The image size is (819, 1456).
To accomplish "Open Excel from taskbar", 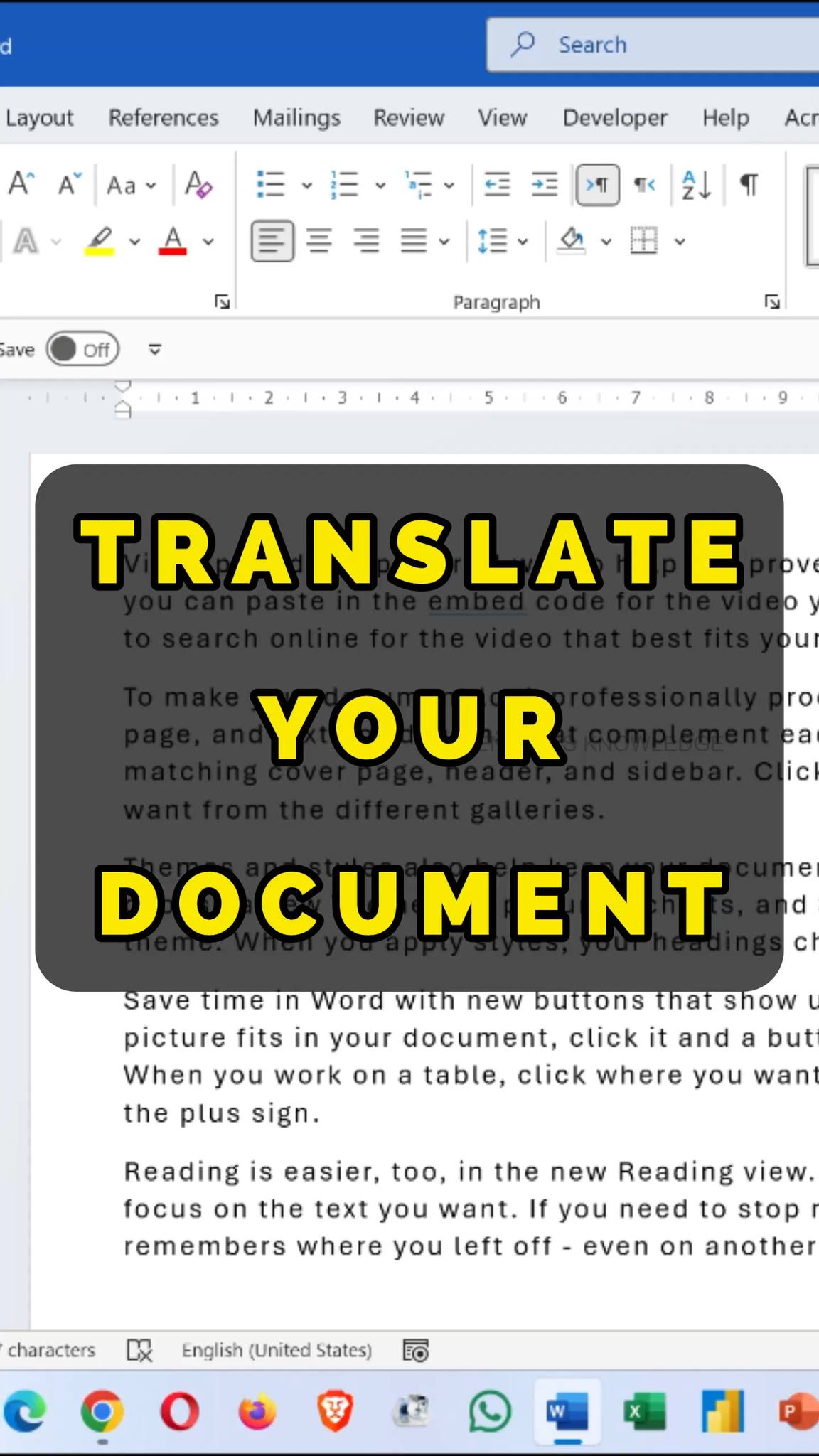I will click(x=645, y=1411).
